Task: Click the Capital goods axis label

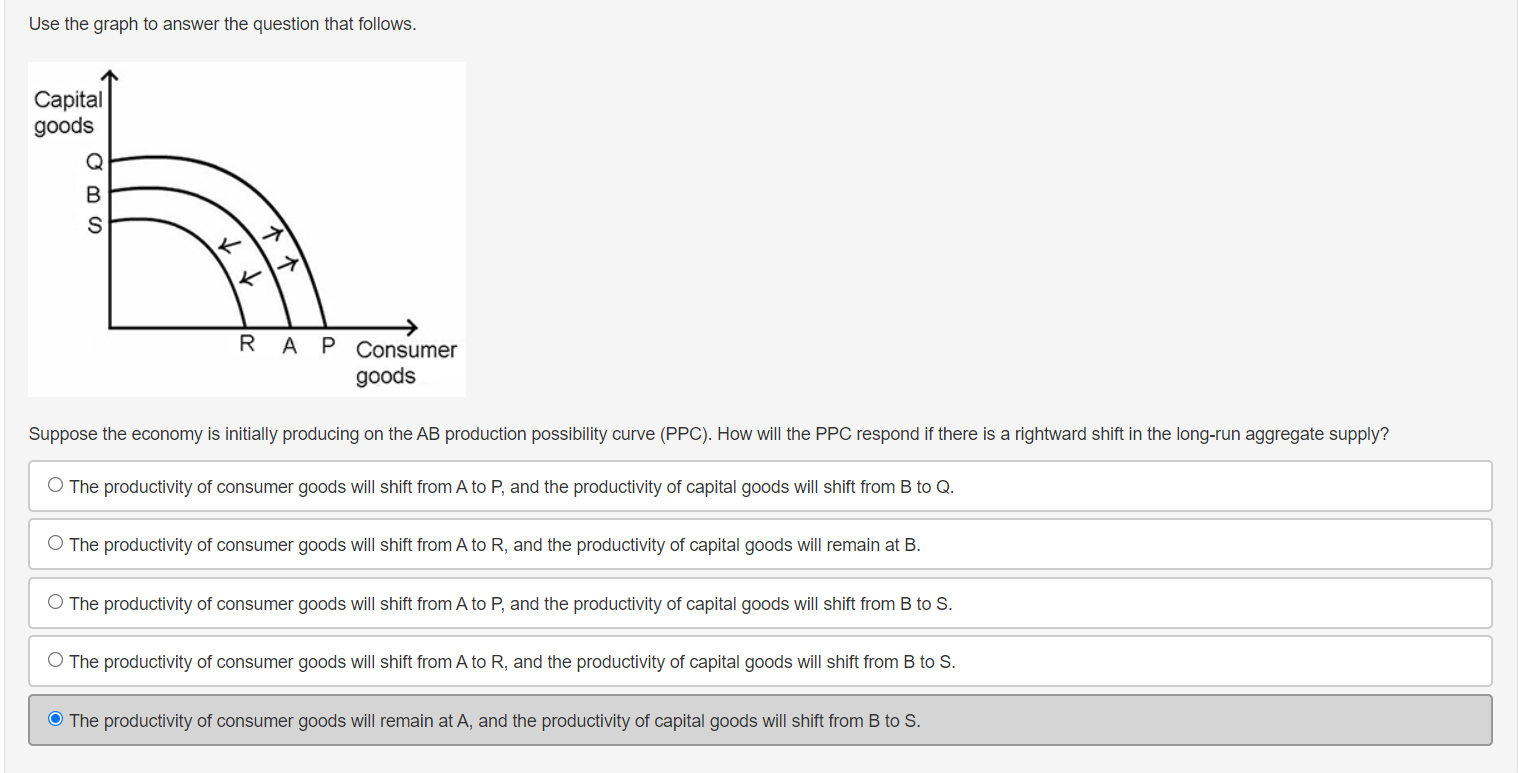Action: [x=69, y=111]
